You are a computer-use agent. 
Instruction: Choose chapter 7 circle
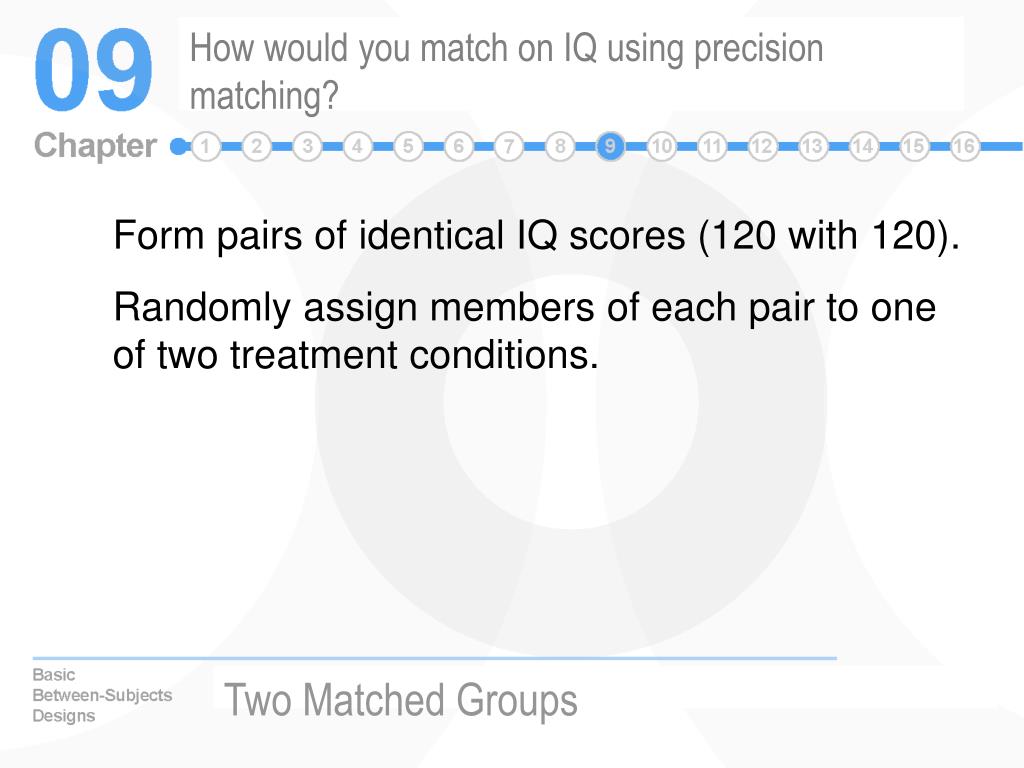(509, 146)
